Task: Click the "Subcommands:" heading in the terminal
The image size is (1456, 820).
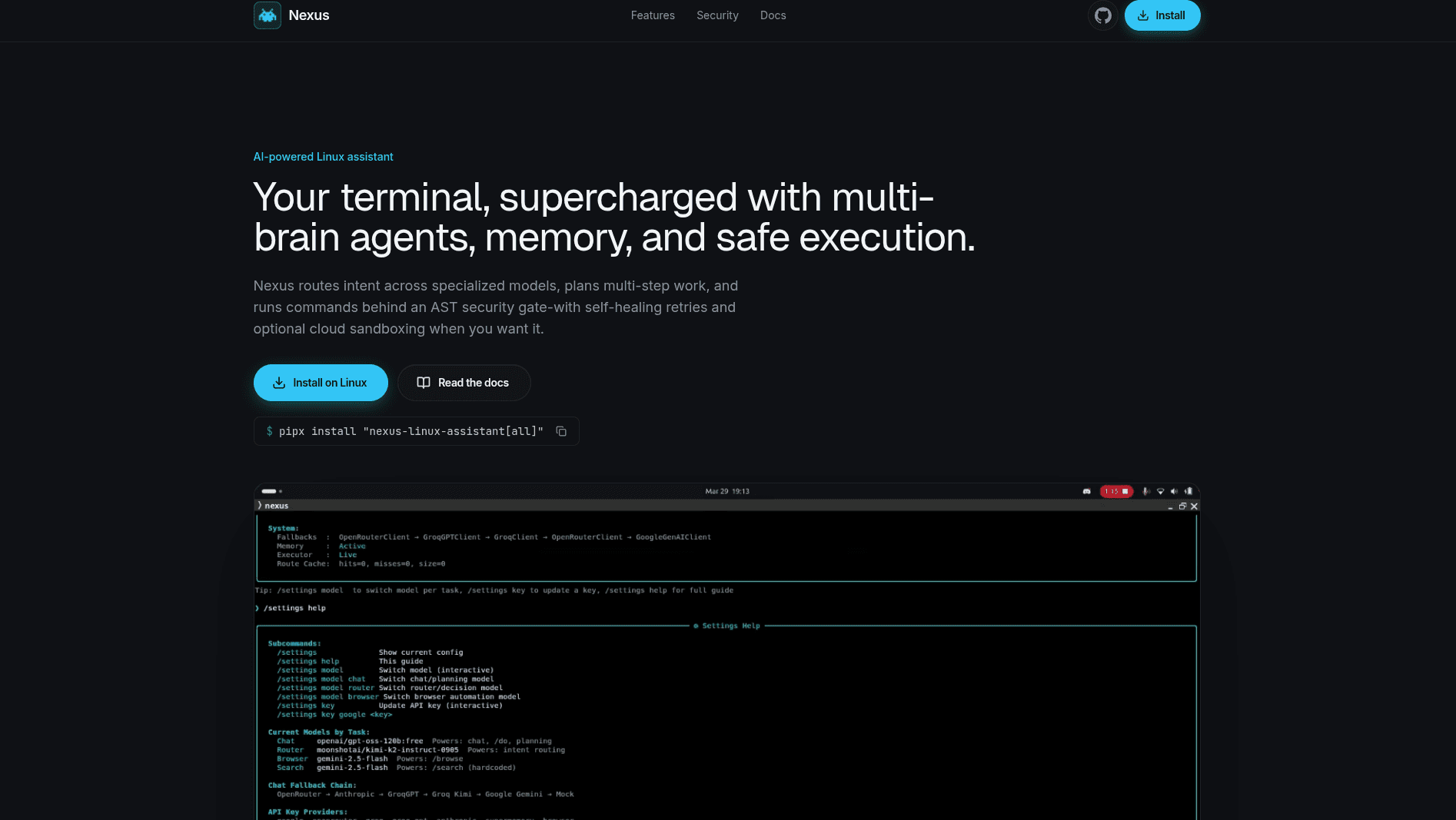Action: (x=294, y=643)
